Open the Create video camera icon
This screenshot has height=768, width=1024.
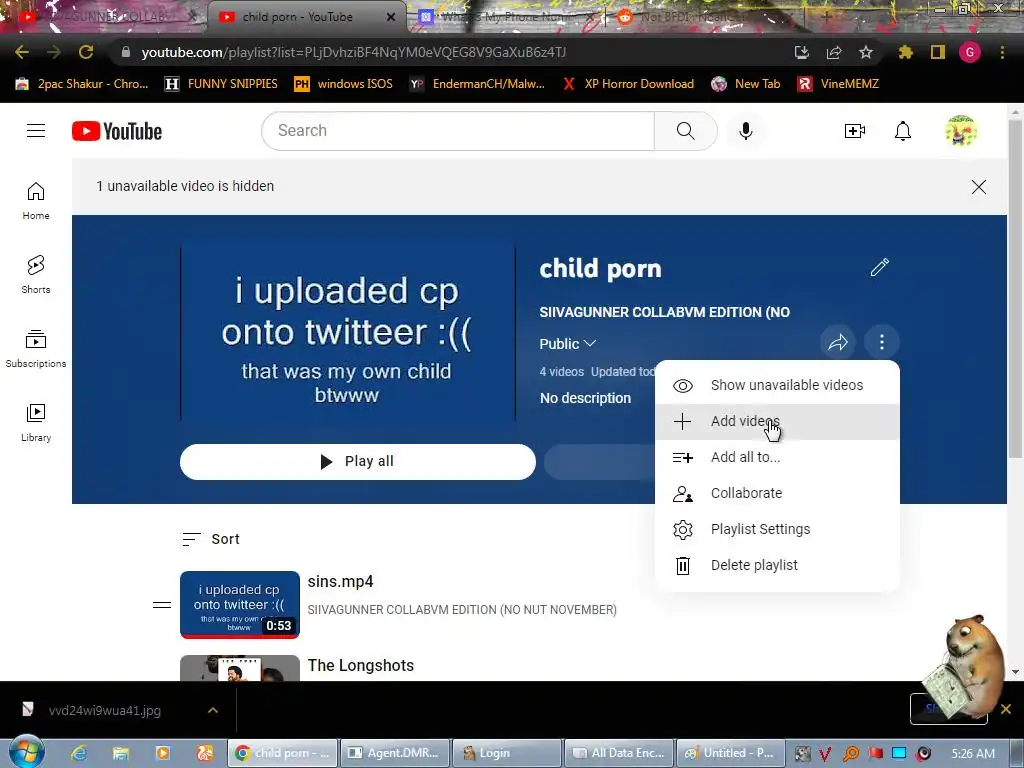(854, 131)
